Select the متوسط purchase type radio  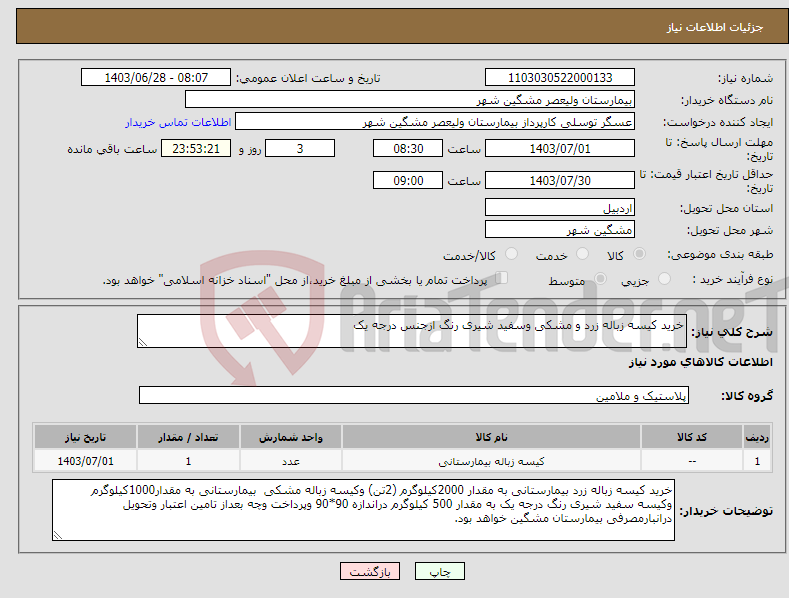coord(600,278)
